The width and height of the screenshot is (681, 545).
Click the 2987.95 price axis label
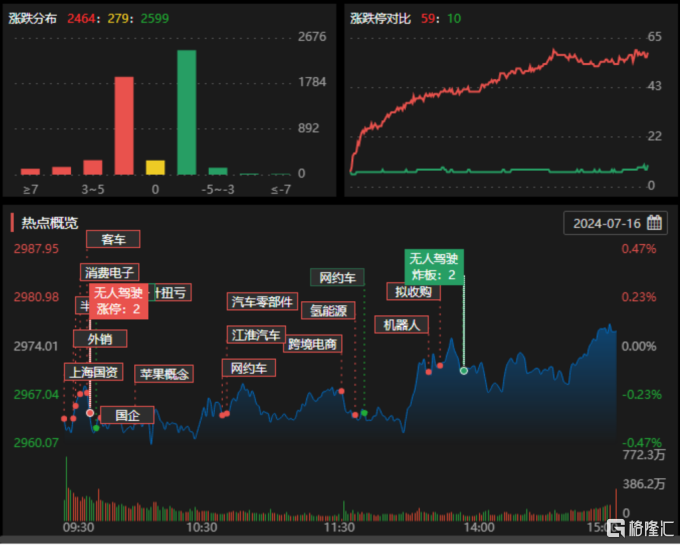pos(36,249)
